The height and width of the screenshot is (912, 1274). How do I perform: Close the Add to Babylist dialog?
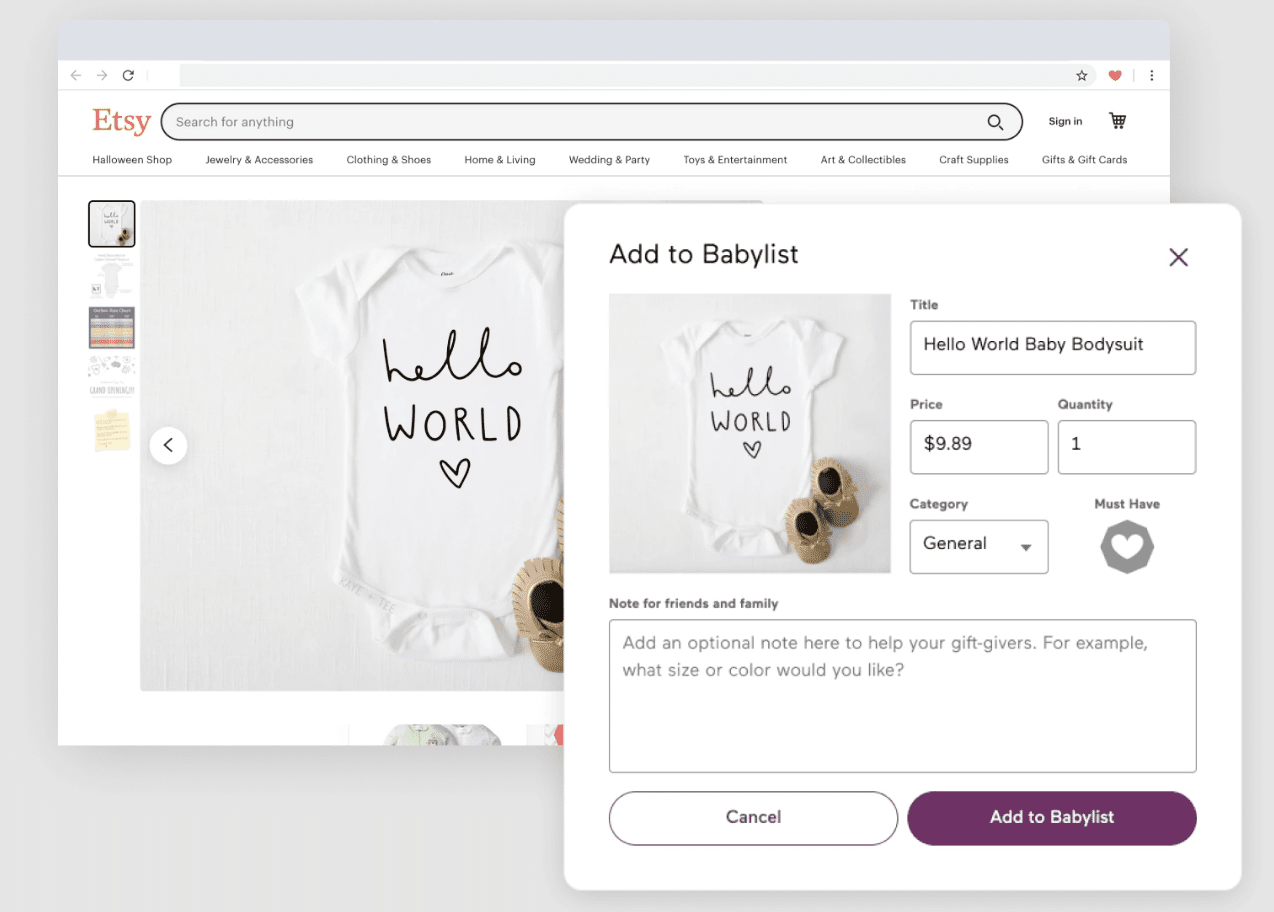pyautogui.click(x=1178, y=257)
